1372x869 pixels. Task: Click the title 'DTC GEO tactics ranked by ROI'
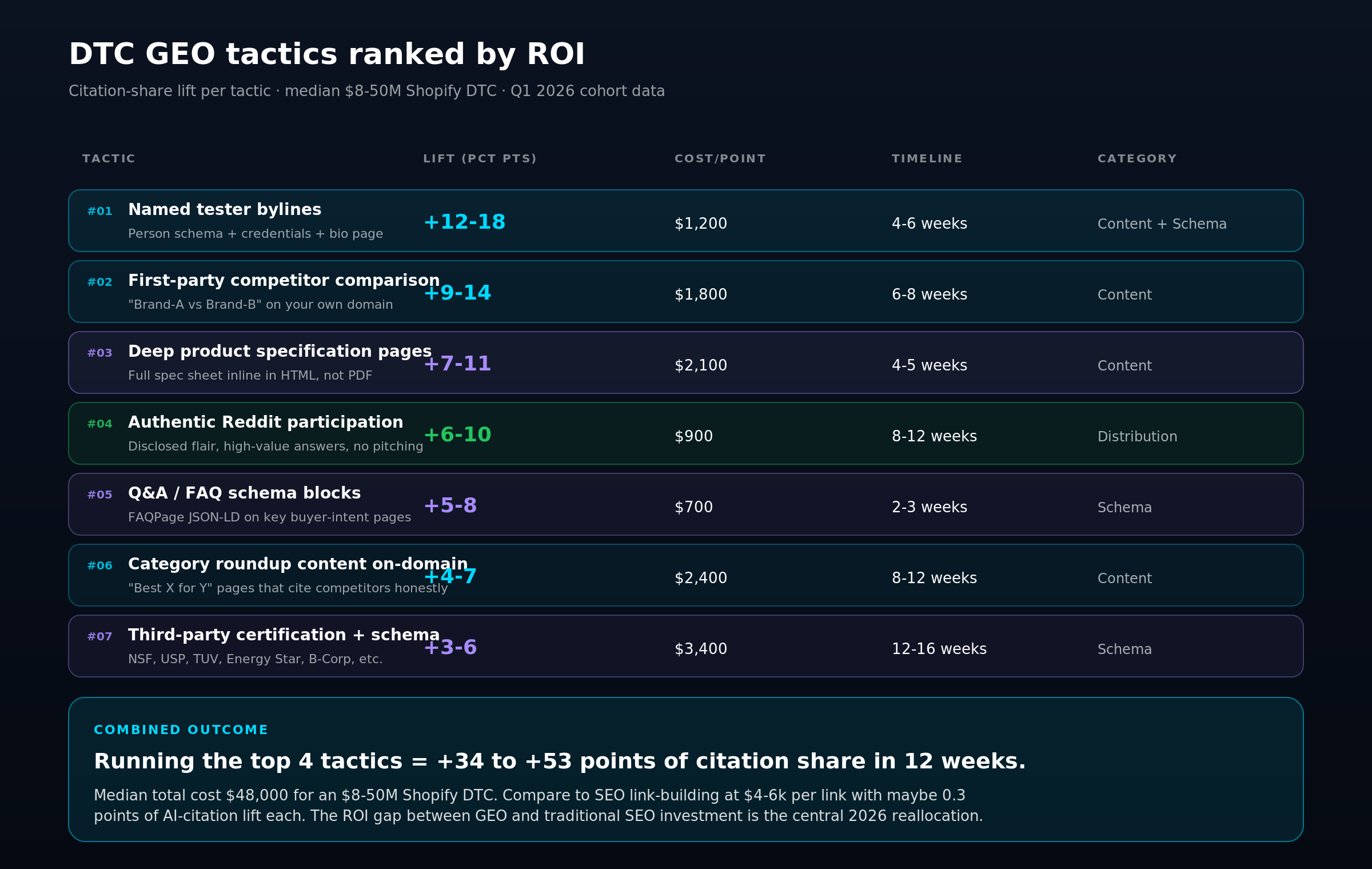[326, 55]
